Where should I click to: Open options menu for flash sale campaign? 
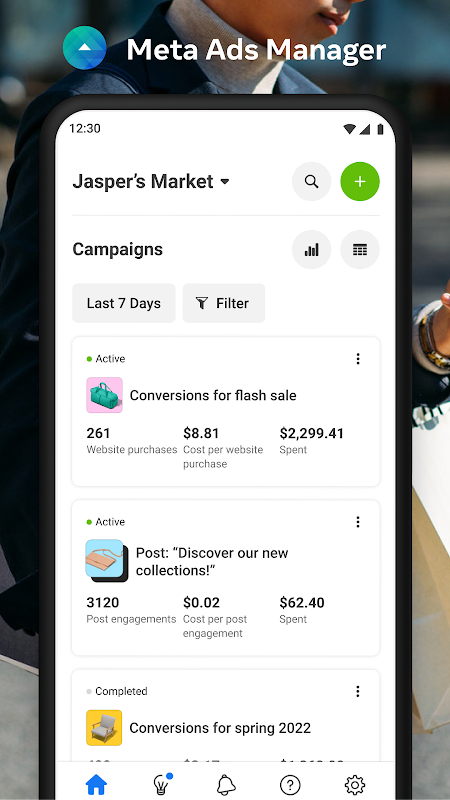point(358,359)
